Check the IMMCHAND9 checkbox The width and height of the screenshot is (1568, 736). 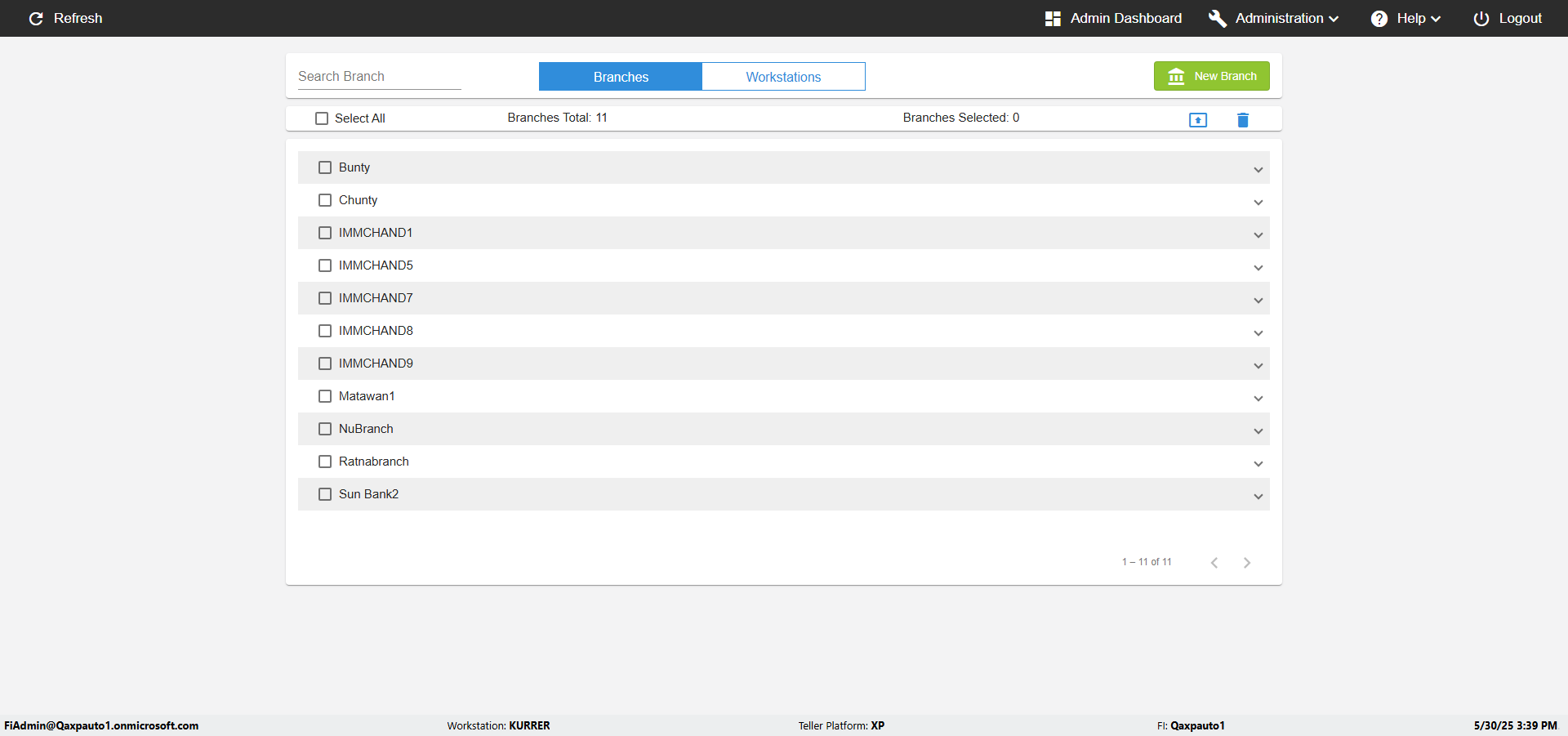(325, 364)
